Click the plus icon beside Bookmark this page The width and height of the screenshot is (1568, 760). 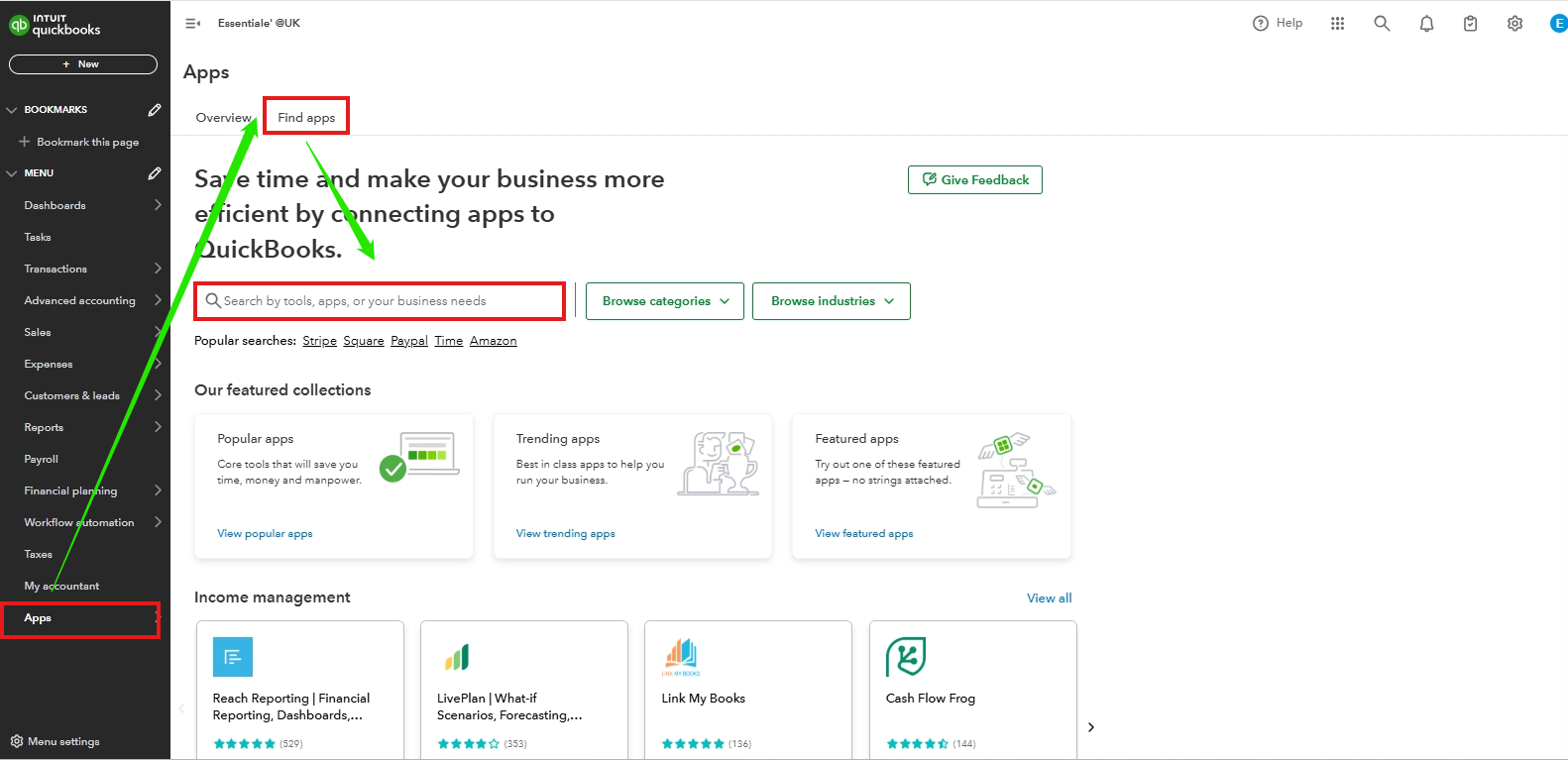click(25, 142)
